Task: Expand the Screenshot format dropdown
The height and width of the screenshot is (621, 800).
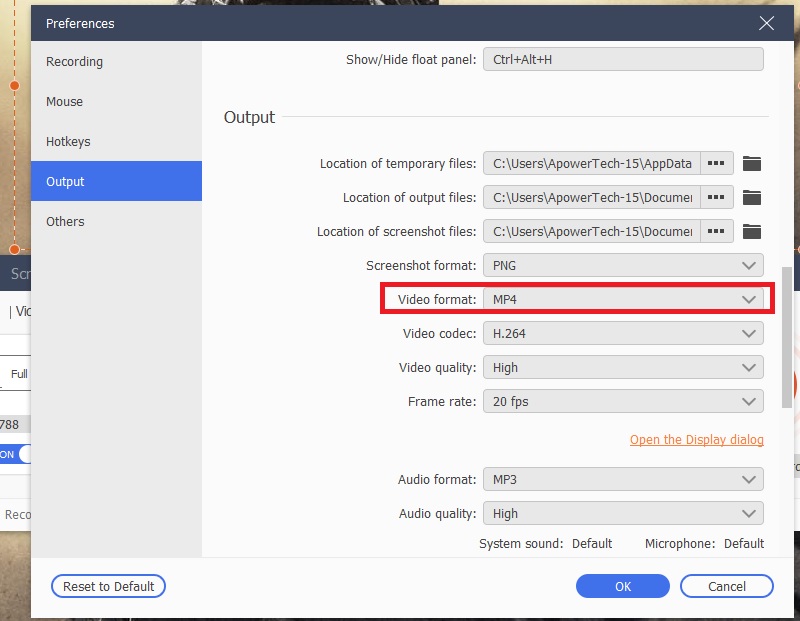Action: pos(623,265)
